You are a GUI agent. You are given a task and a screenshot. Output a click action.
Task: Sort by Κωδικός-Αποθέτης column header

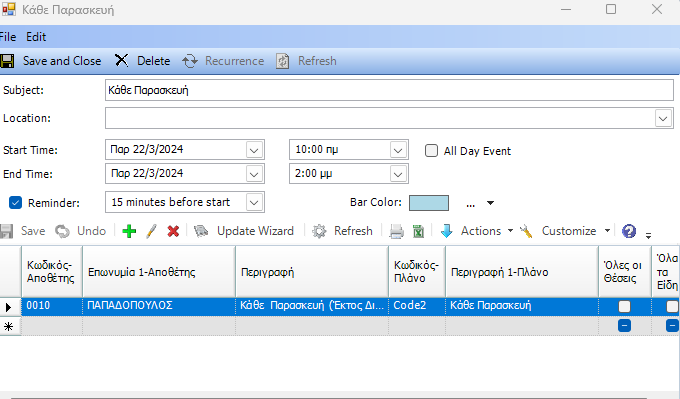pyautogui.click(x=52, y=272)
